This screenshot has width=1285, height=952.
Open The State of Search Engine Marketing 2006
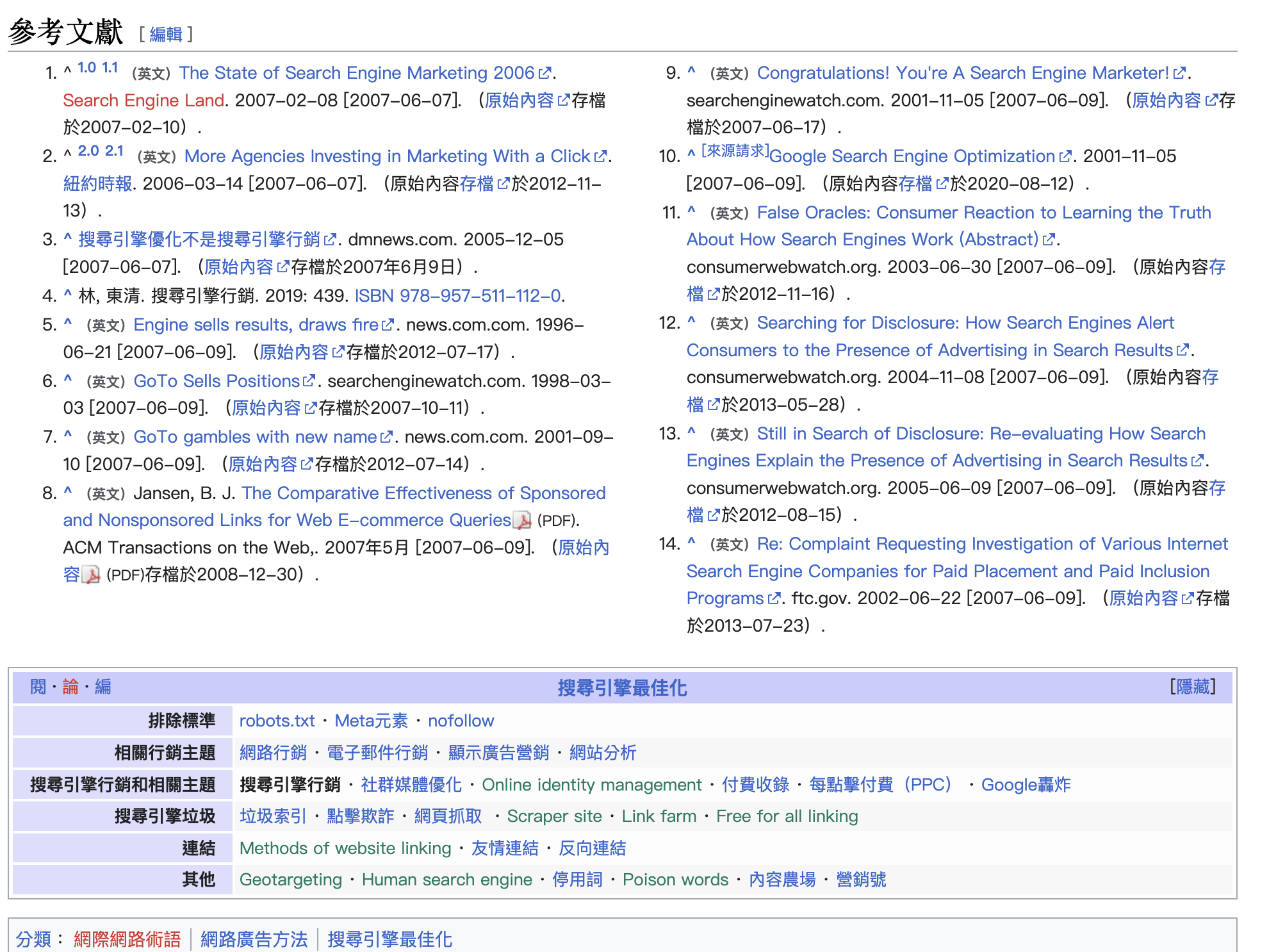click(356, 73)
